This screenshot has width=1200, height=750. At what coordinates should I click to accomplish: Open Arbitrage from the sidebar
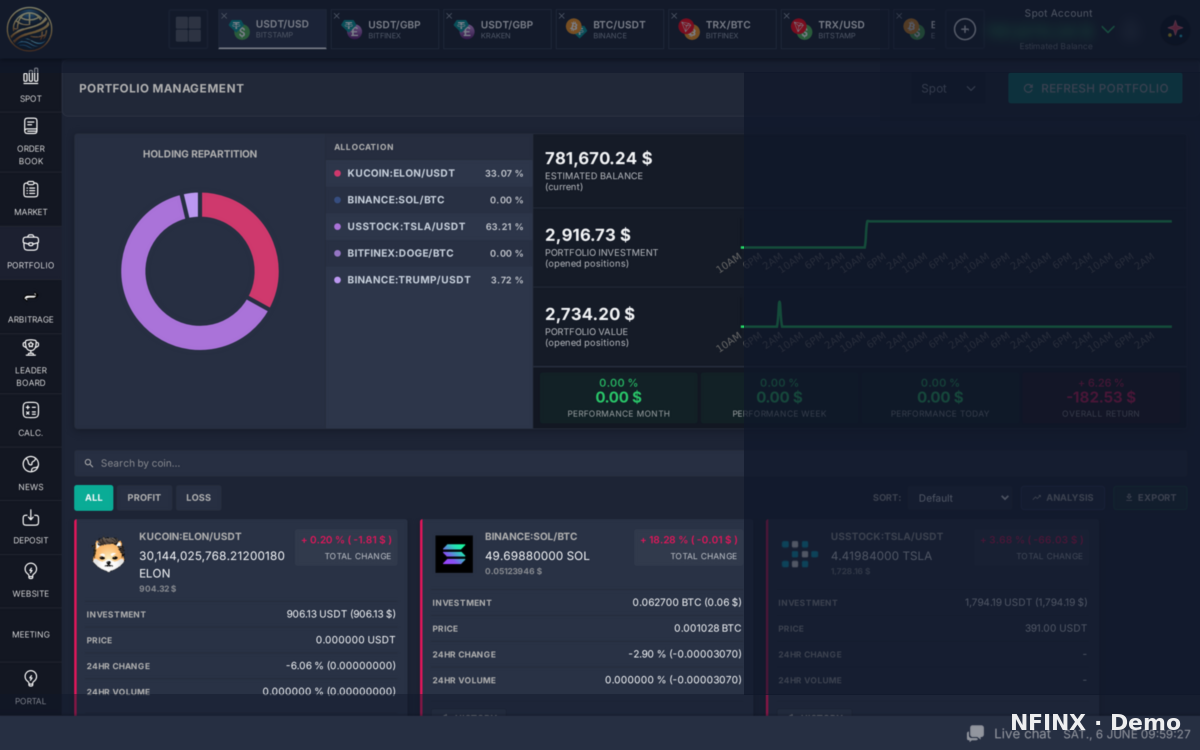pyautogui.click(x=30, y=306)
